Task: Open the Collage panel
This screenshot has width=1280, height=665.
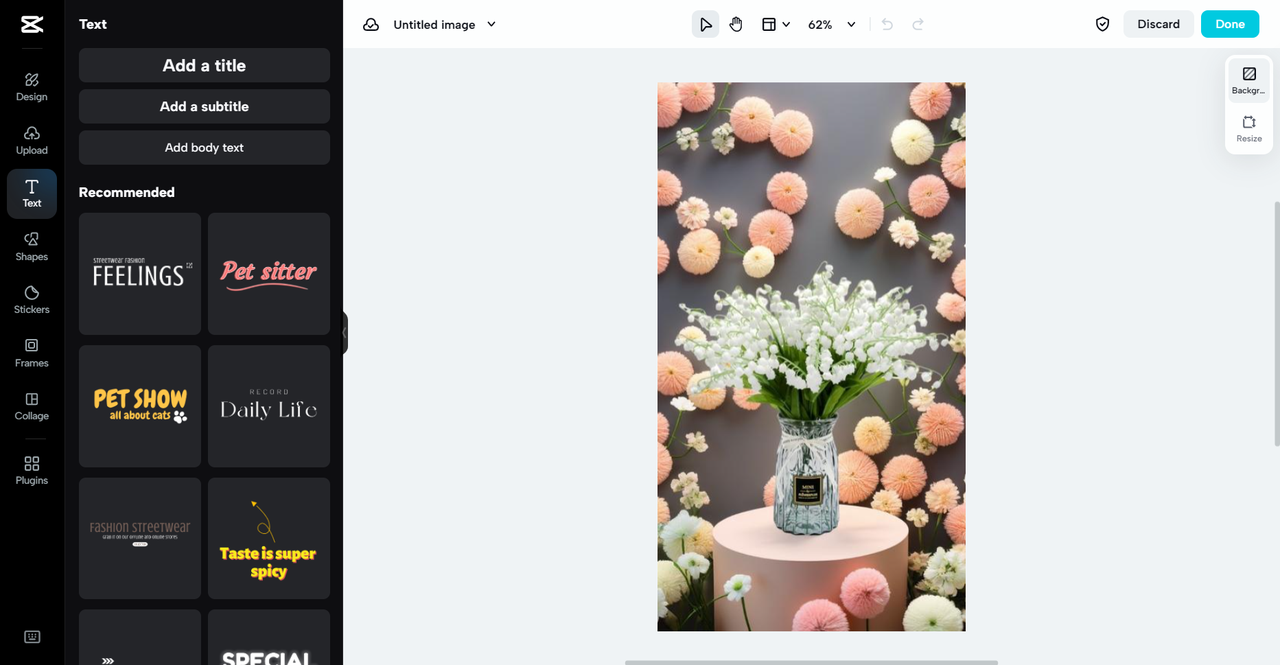Action: click(32, 406)
